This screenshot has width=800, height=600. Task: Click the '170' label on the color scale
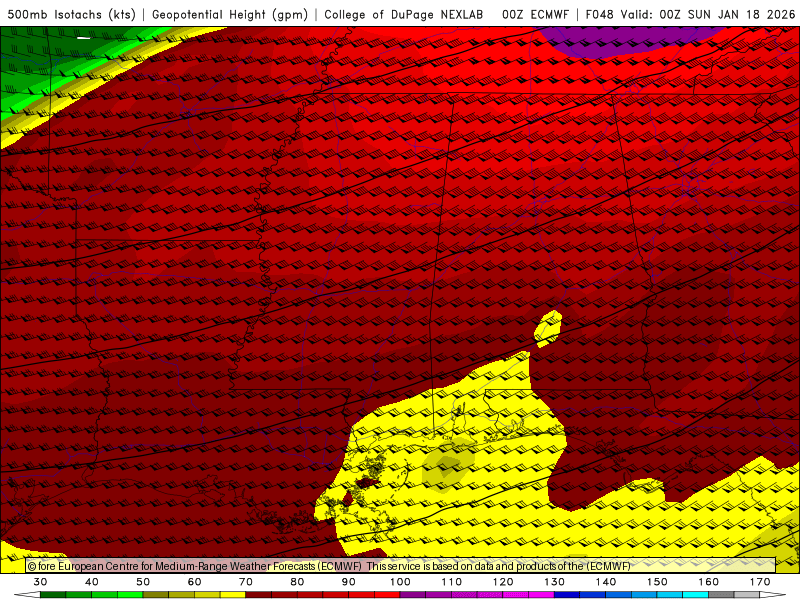760,582
